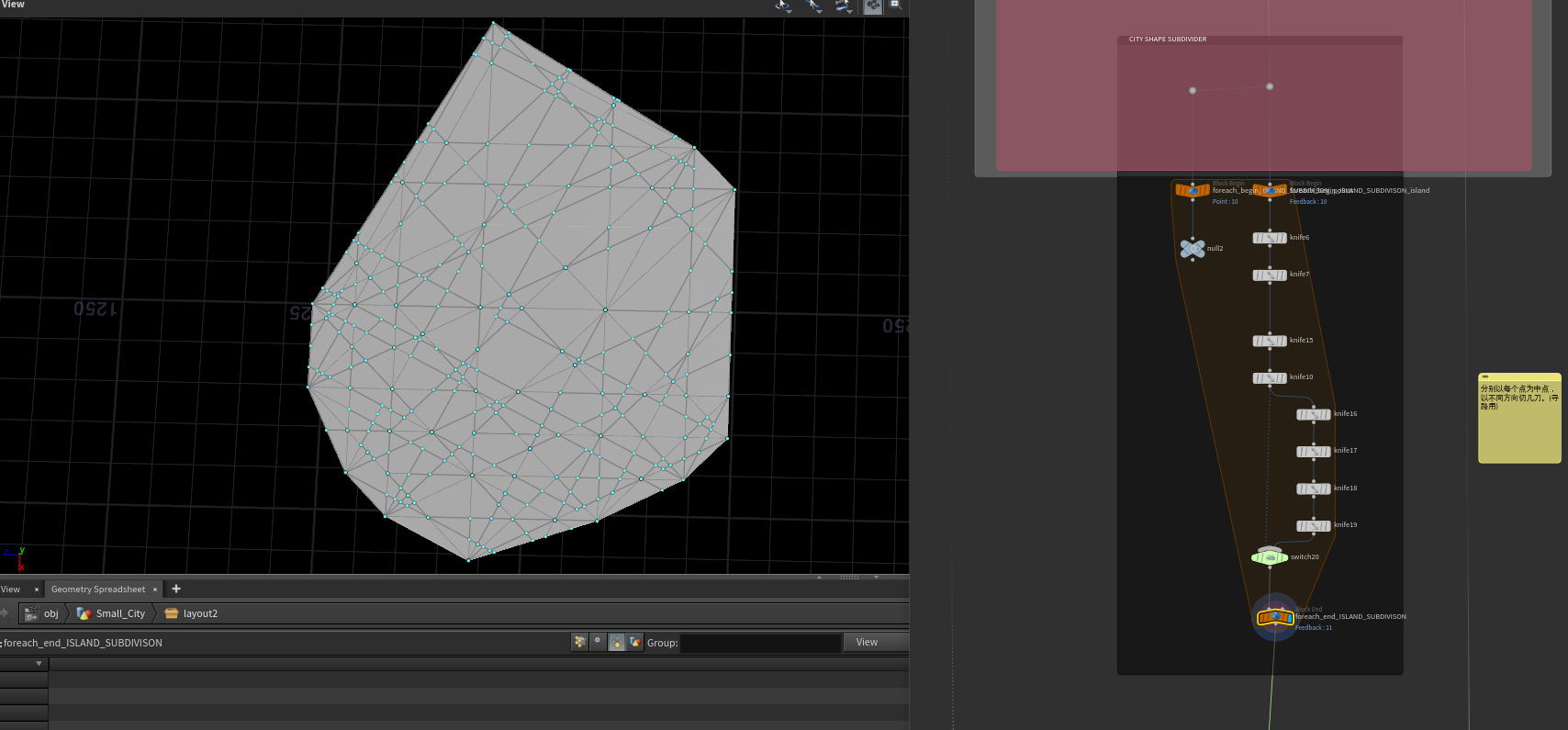Collapse the yellow sticky note
The image size is (1568, 730).
[1485, 377]
